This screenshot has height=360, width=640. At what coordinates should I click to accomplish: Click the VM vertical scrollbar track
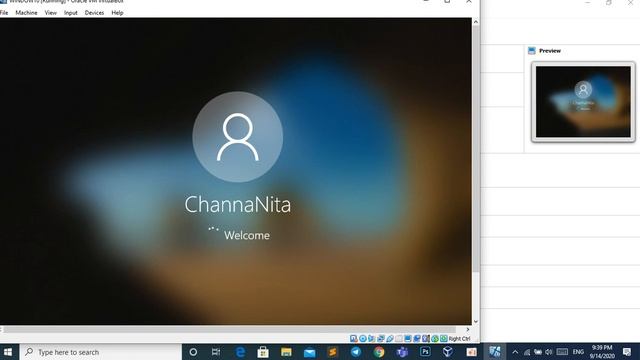[x=476, y=171]
